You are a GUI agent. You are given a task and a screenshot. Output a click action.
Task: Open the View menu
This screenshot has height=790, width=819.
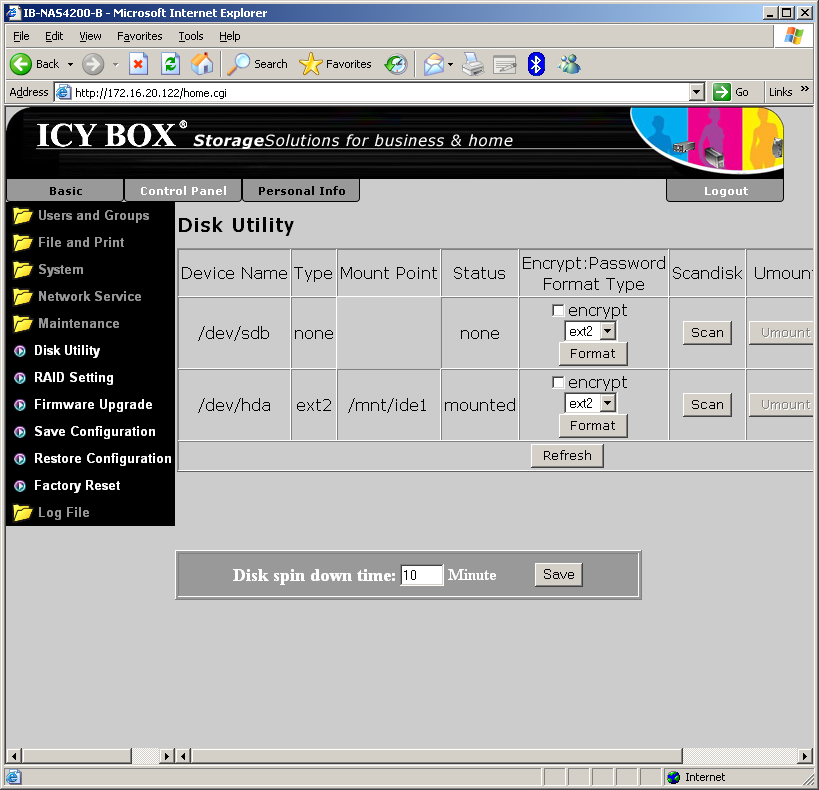(x=90, y=36)
